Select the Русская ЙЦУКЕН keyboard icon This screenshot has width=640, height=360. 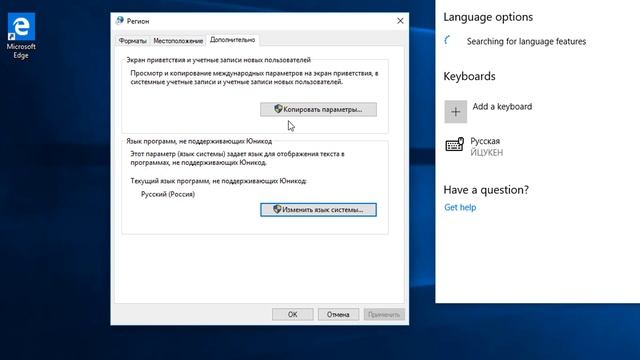[x=454, y=144]
